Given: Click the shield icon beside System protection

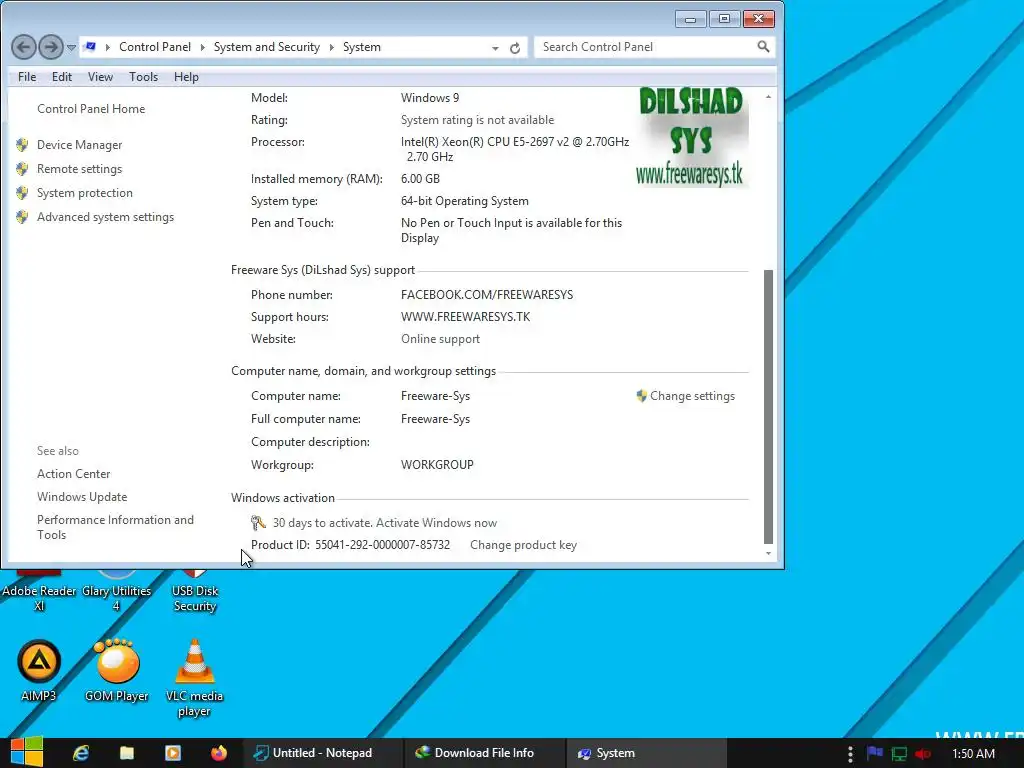Looking at the screenshot, I should [x=22, y=193].
